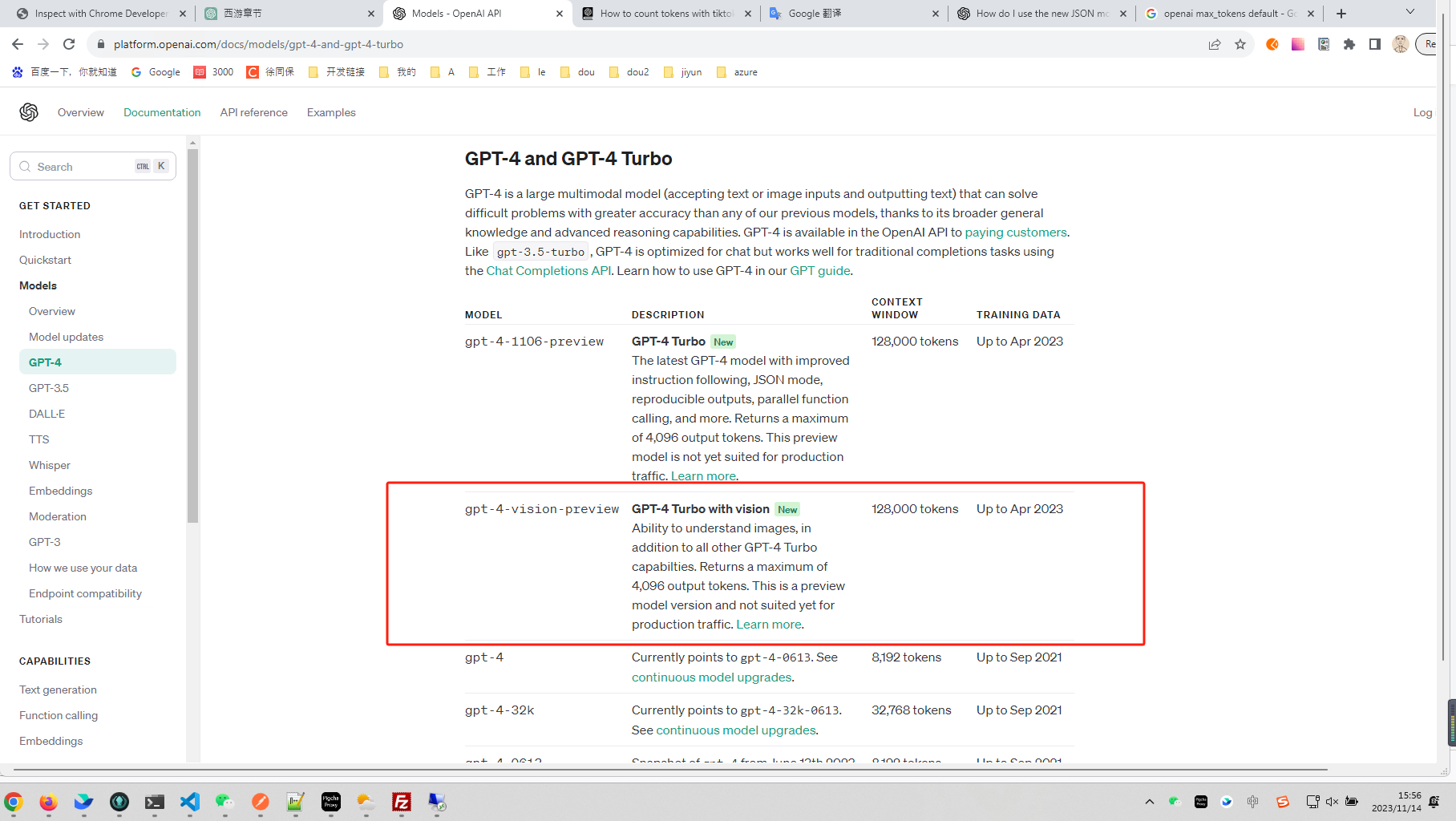Open the 开发链接 bookmark folder
This screenshot has height=821, width=1456.
point(337,72)
